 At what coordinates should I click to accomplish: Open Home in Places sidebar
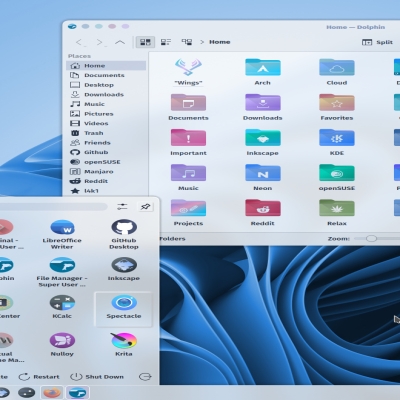[x=106, y=66]
